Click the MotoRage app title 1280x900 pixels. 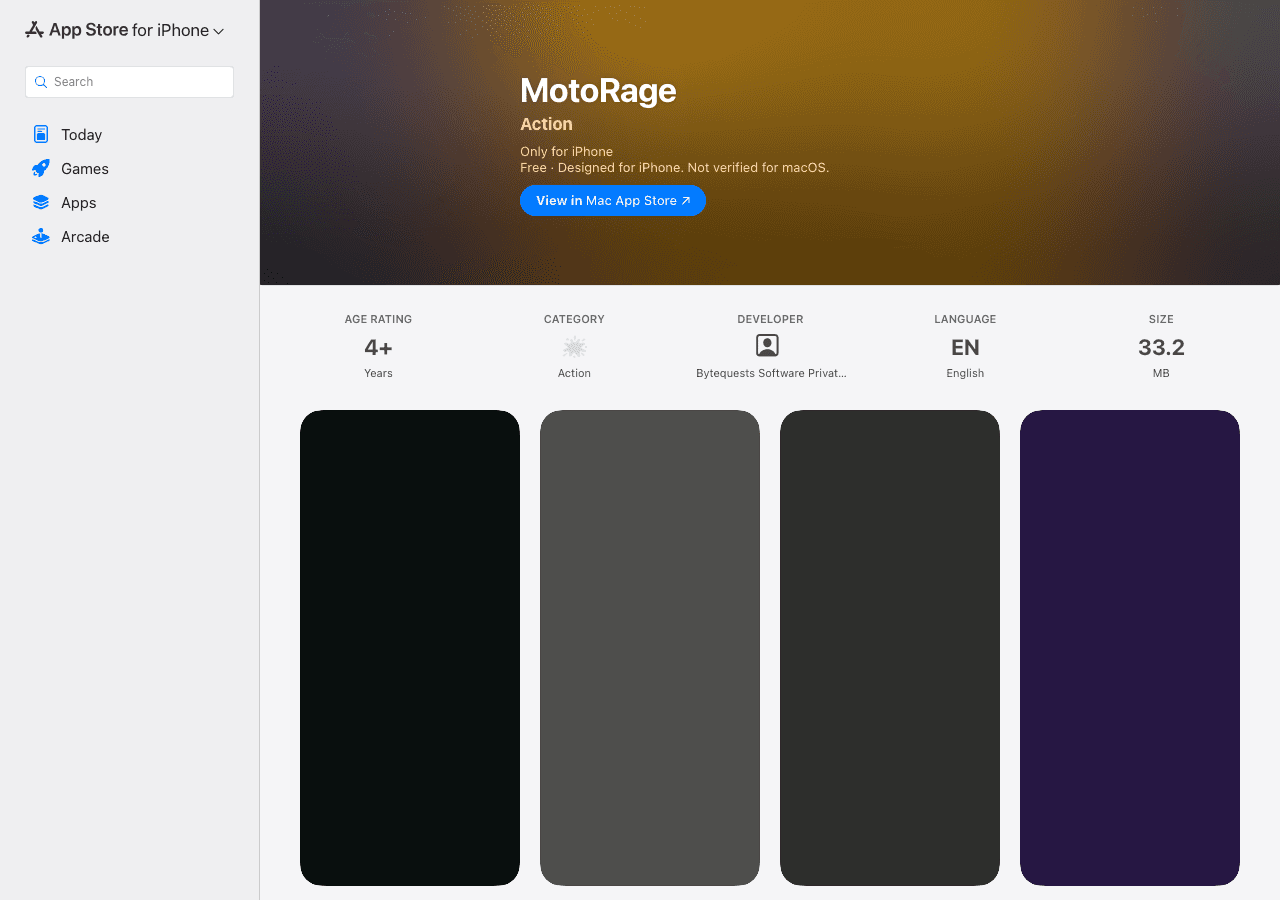[598, 90]
